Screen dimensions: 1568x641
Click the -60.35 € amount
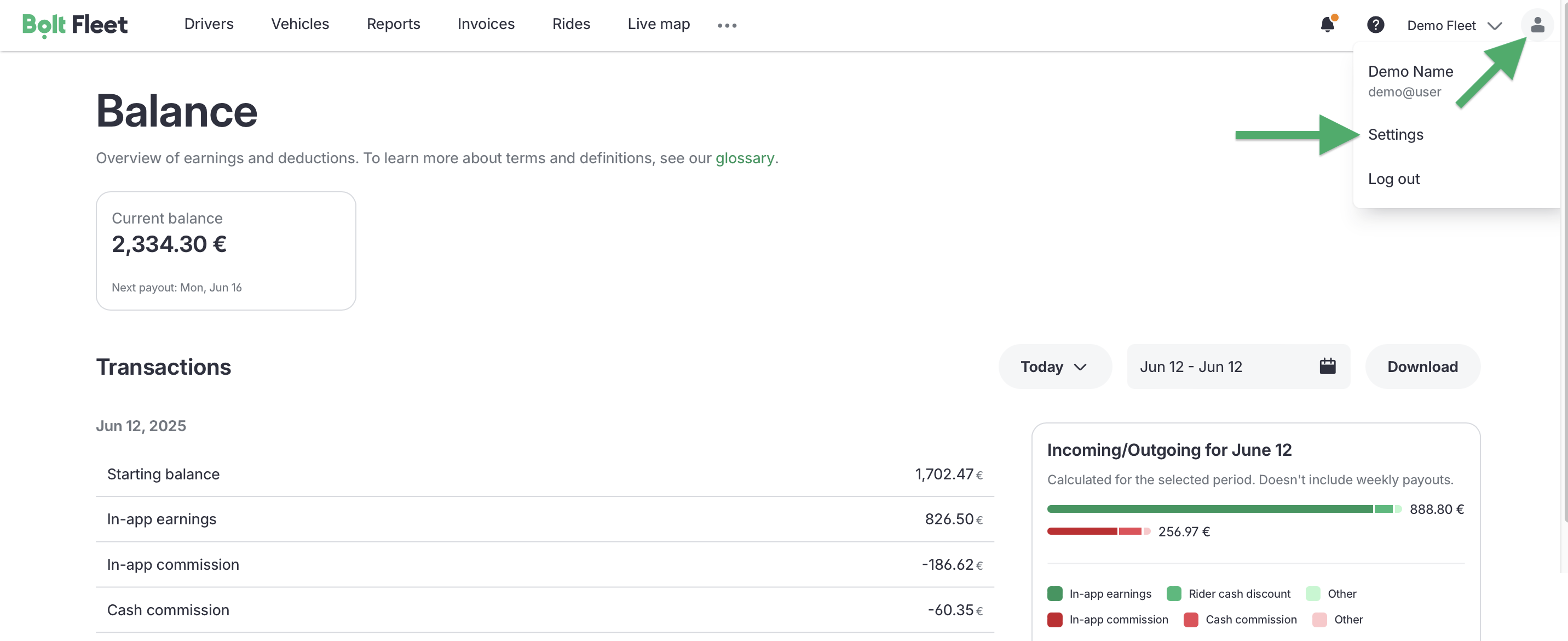coord(955,610)
